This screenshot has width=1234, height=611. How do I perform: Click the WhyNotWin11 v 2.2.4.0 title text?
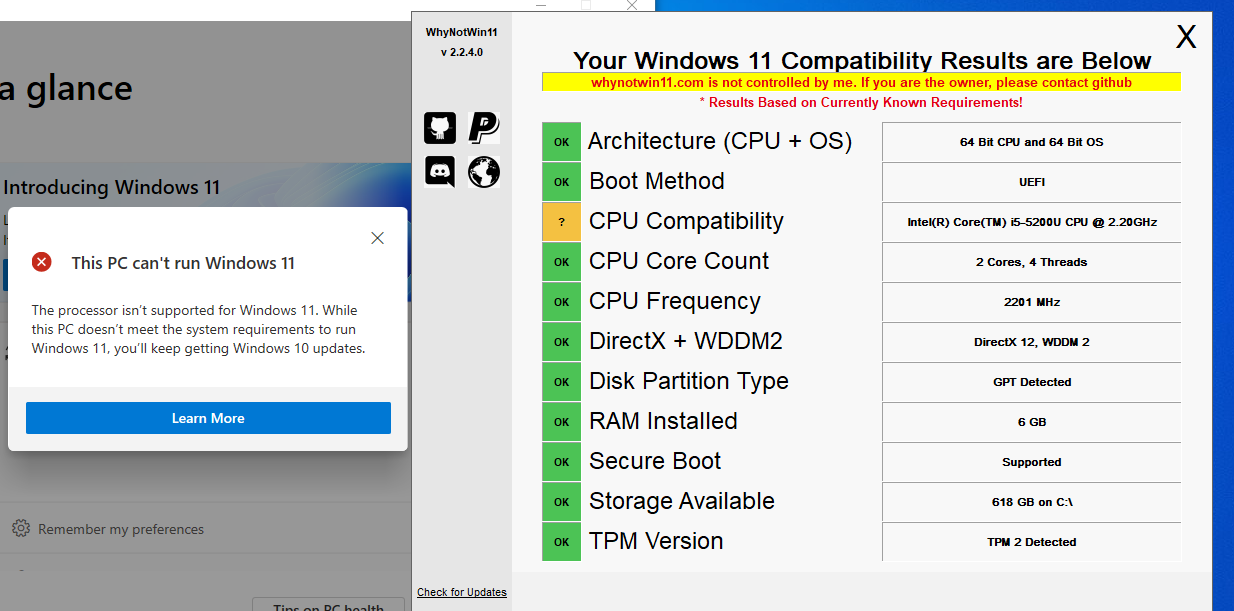(x=461, y=42)
